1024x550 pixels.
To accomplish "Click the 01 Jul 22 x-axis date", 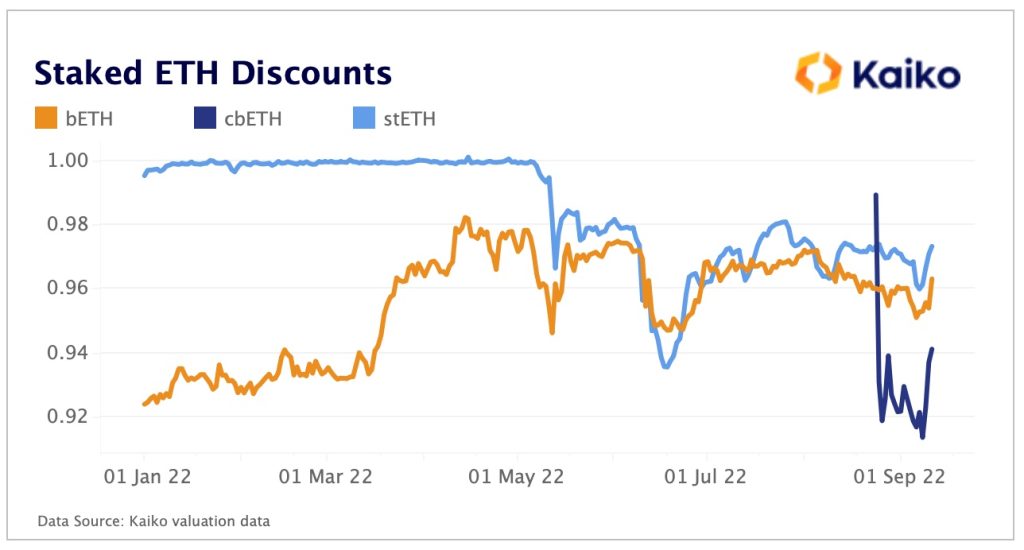I will 703,477.
